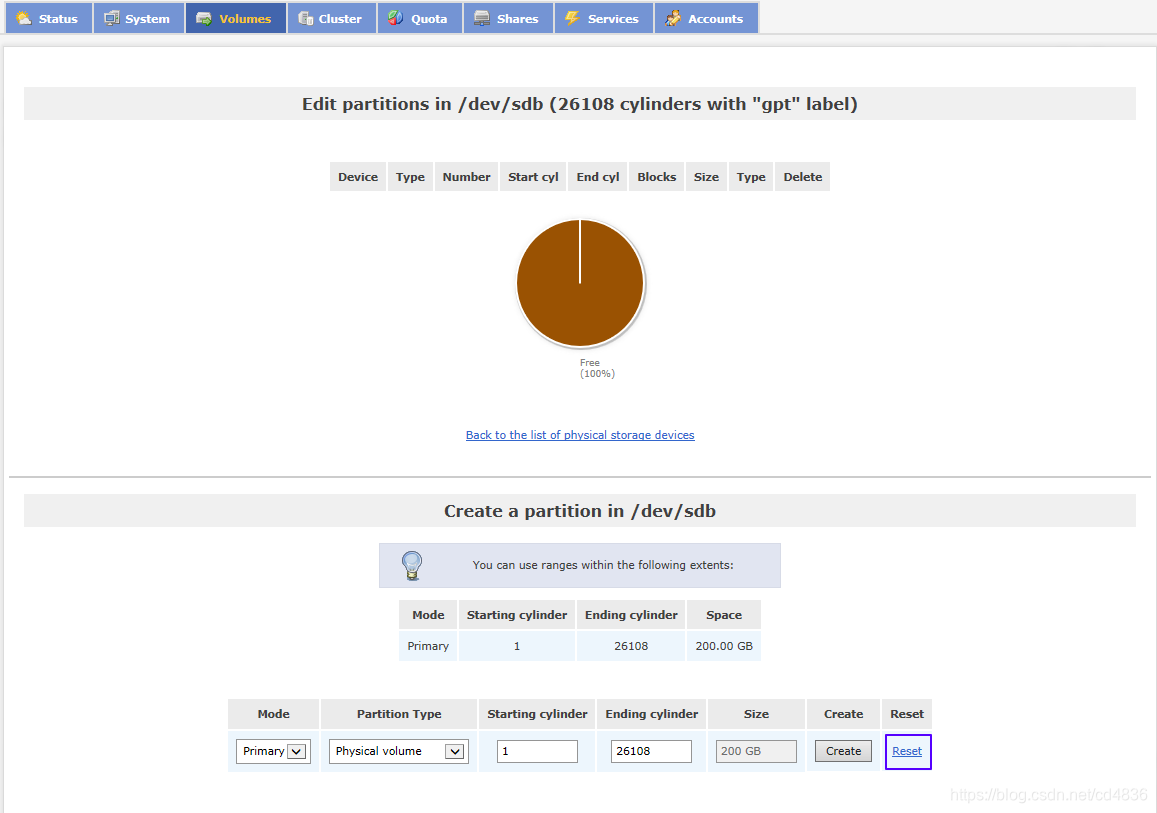Click the System tab monitor icon

point(111,18)
